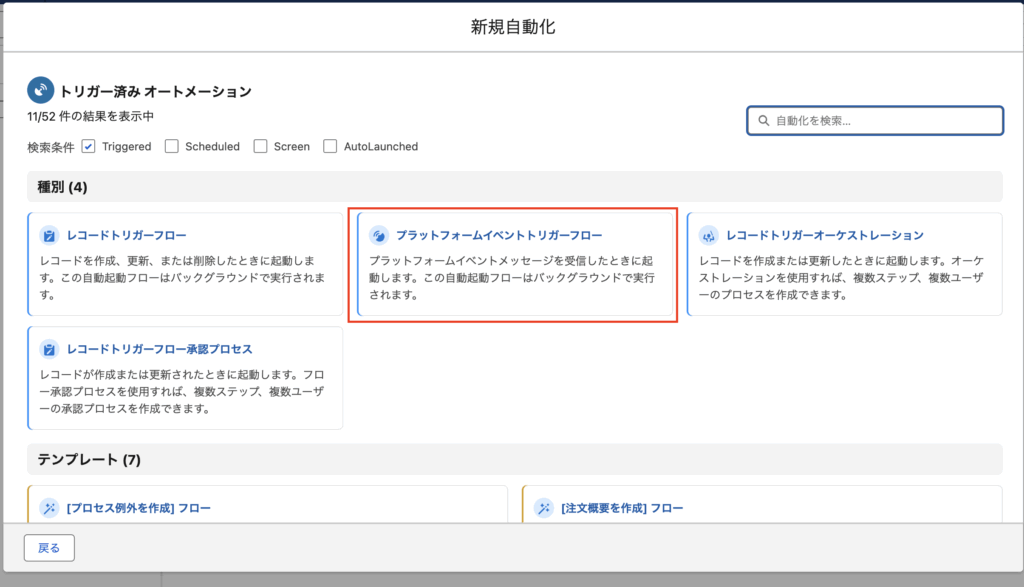This screenshot has width=1024, height=587.
Task: Select the プラットフォームイベントトリガーフロー title
Action: pos(499,236)
